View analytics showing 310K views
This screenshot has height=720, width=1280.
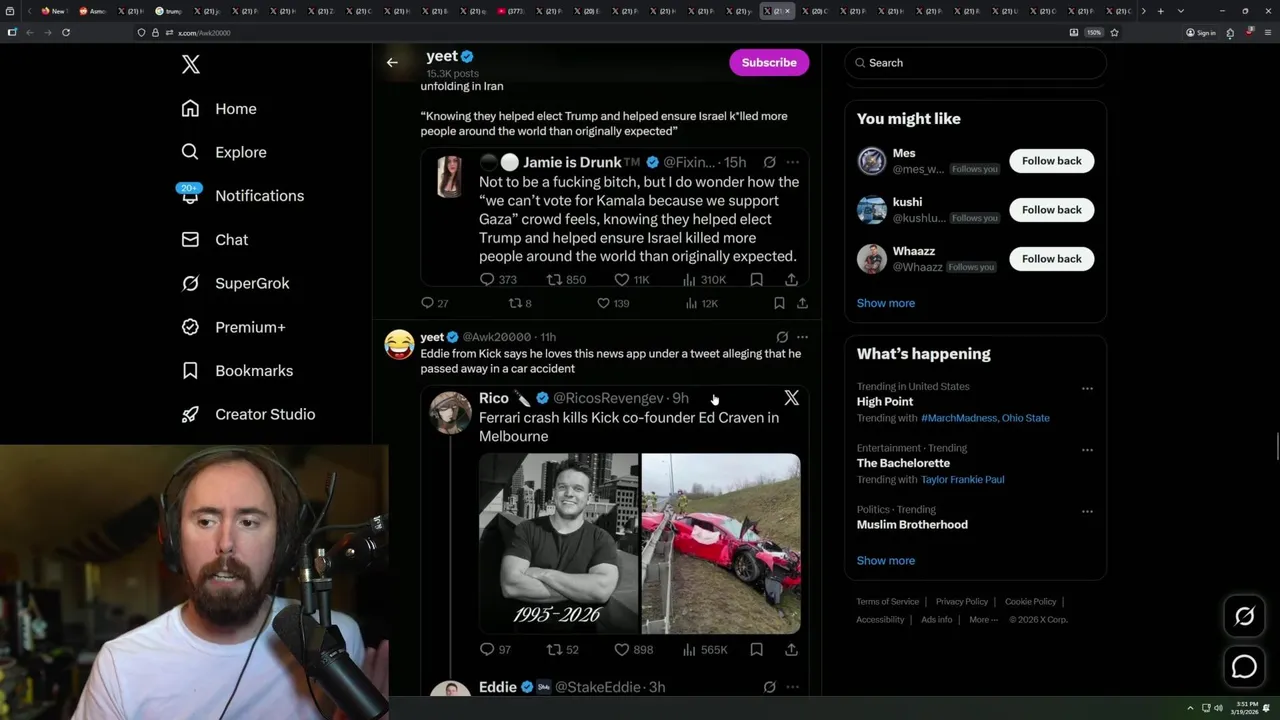[704, 280]
